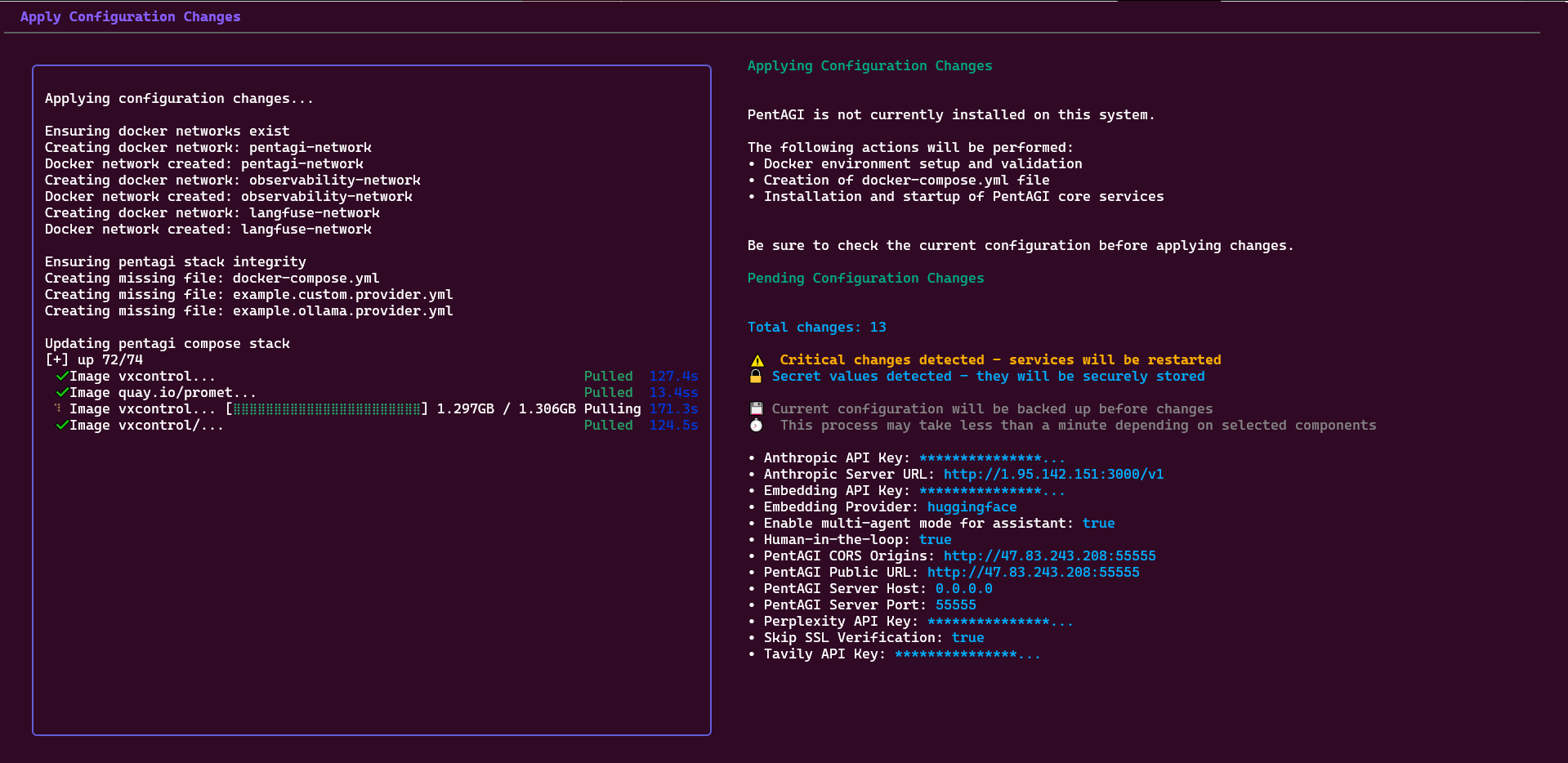Click the floppy disk backup icon
The image size is (1568, 763).
[757, 409]
